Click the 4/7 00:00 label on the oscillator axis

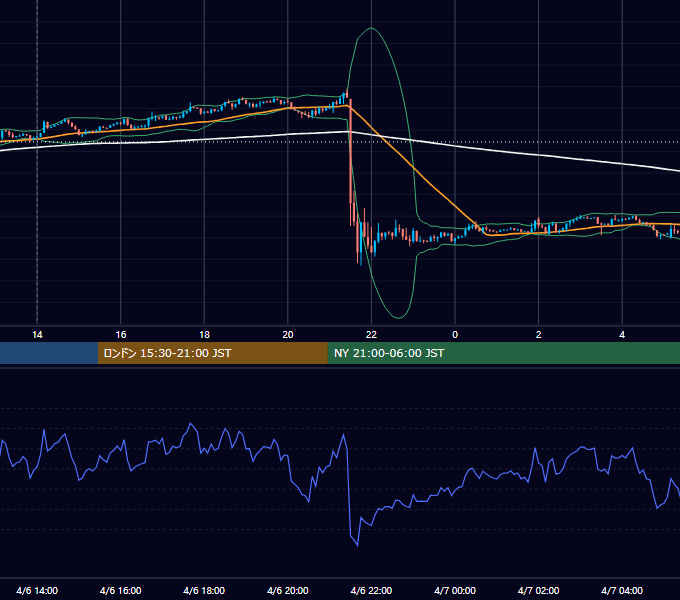click(x=455, y=590)
